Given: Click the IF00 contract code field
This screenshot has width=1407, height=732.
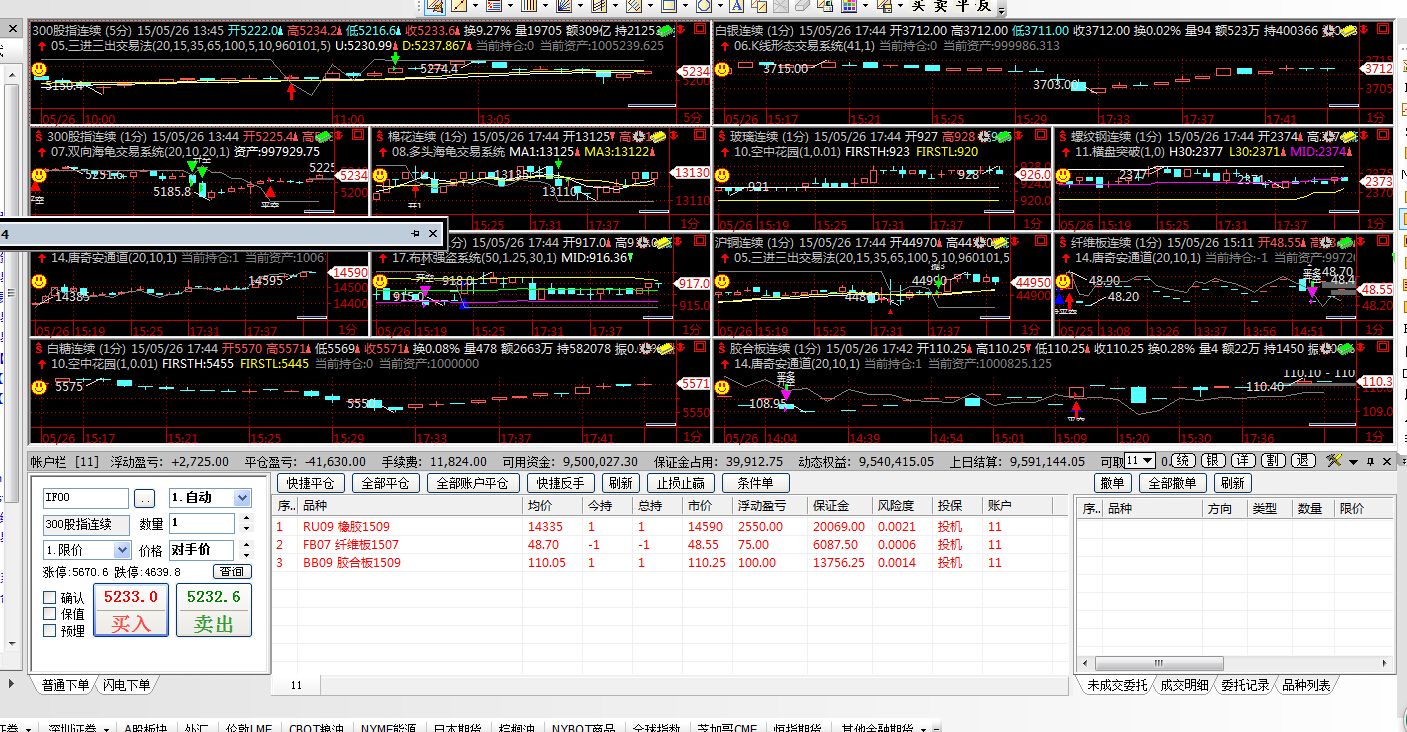Looking at the screenshot, I should tap(86, 498).
